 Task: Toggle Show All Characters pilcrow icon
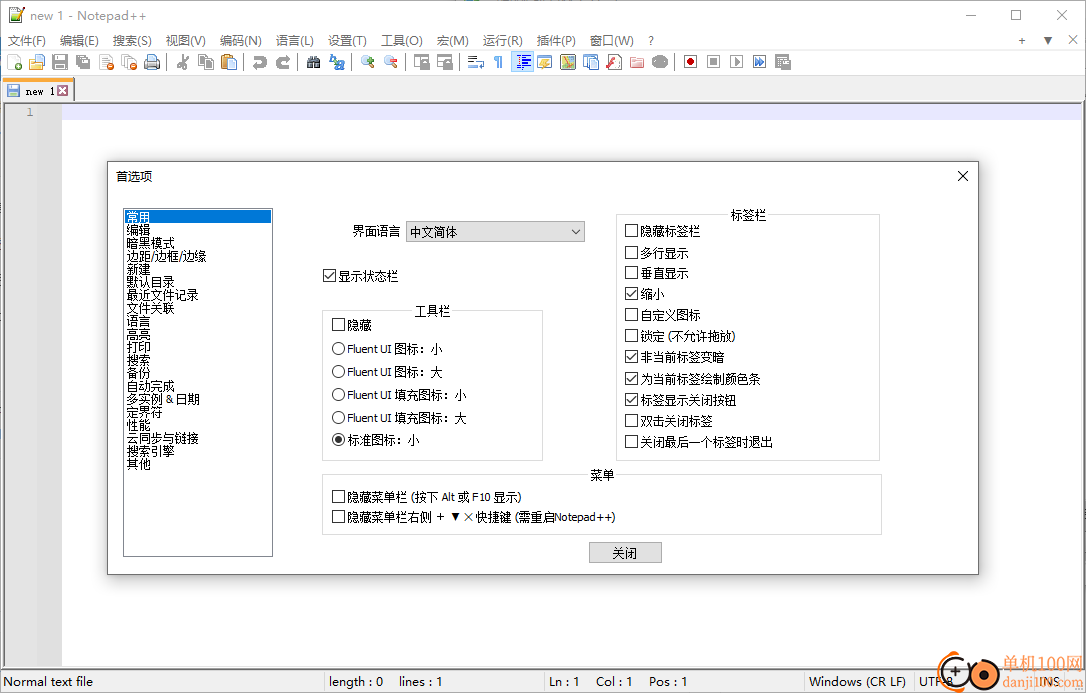coord(498,62)
